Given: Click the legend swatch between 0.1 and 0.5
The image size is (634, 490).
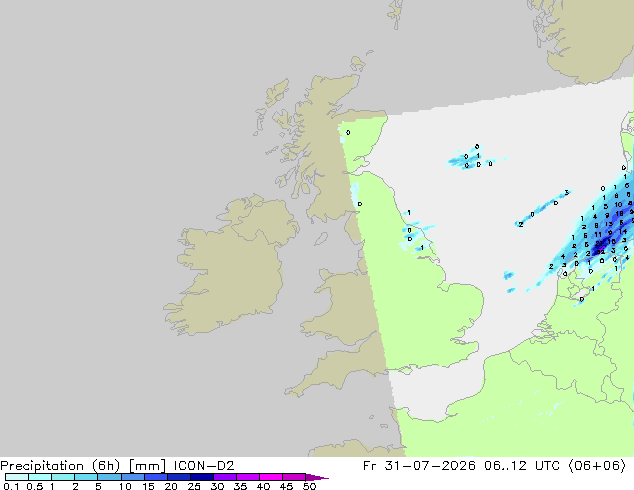Looking at the screenshot, I should pos(17,477).
